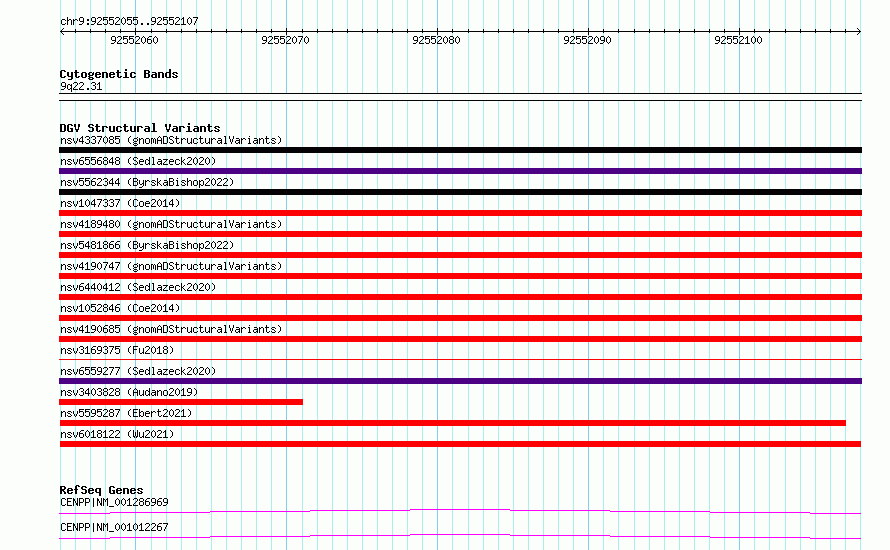Click the magenta line of CENPP|NM_001286969

point(460,511)
